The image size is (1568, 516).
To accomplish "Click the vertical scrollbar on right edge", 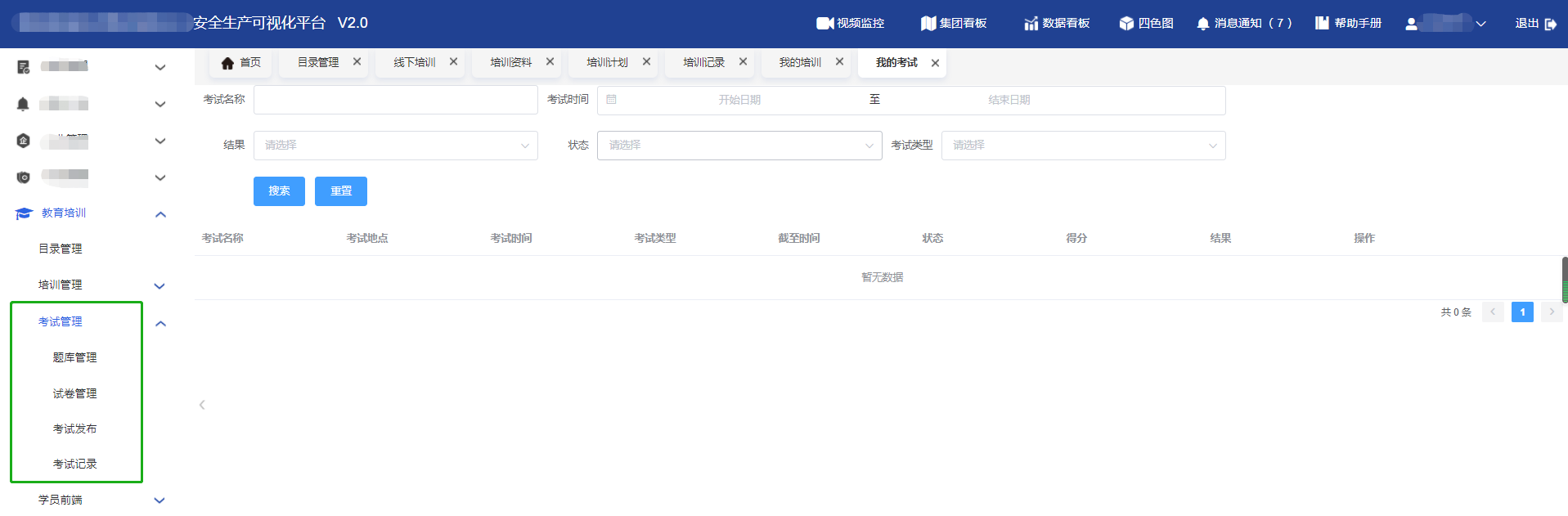I will pyautogui.click(x=1564, y=280).
